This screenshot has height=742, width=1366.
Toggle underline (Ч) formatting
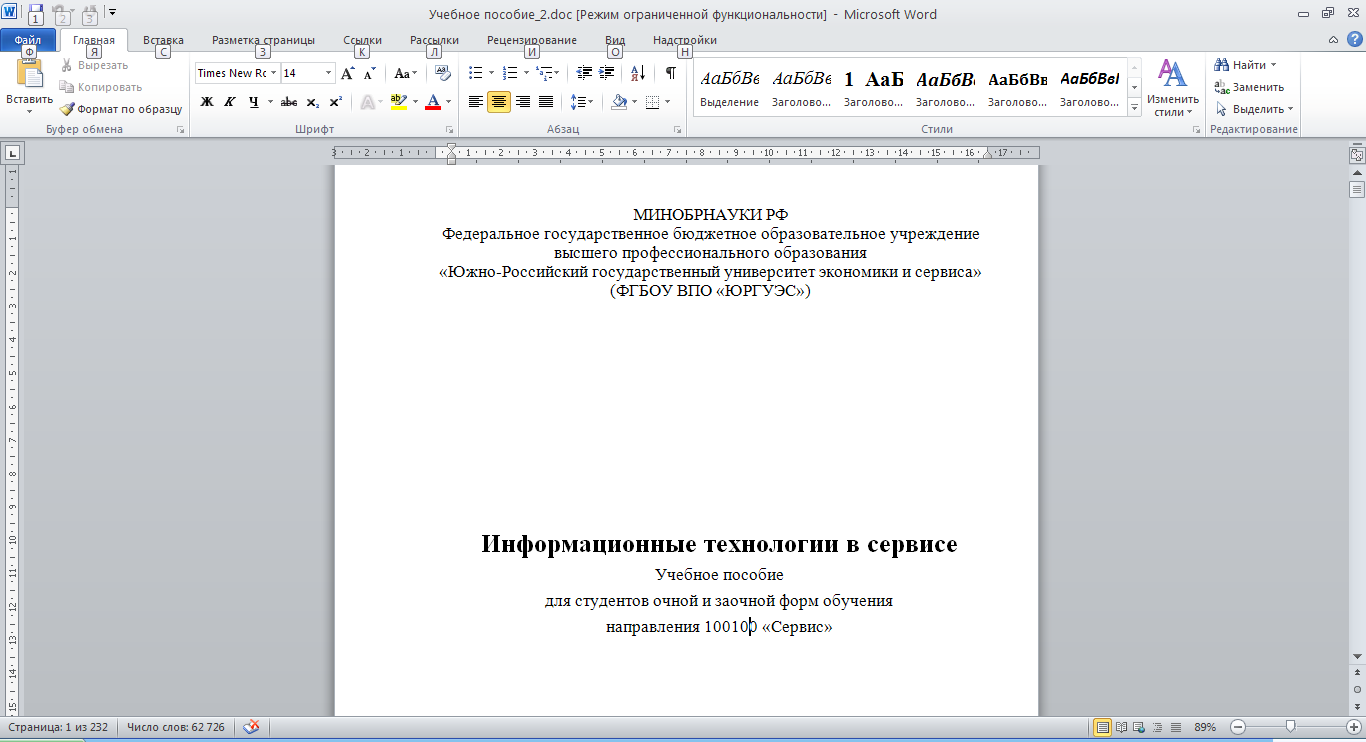[254, 102]
